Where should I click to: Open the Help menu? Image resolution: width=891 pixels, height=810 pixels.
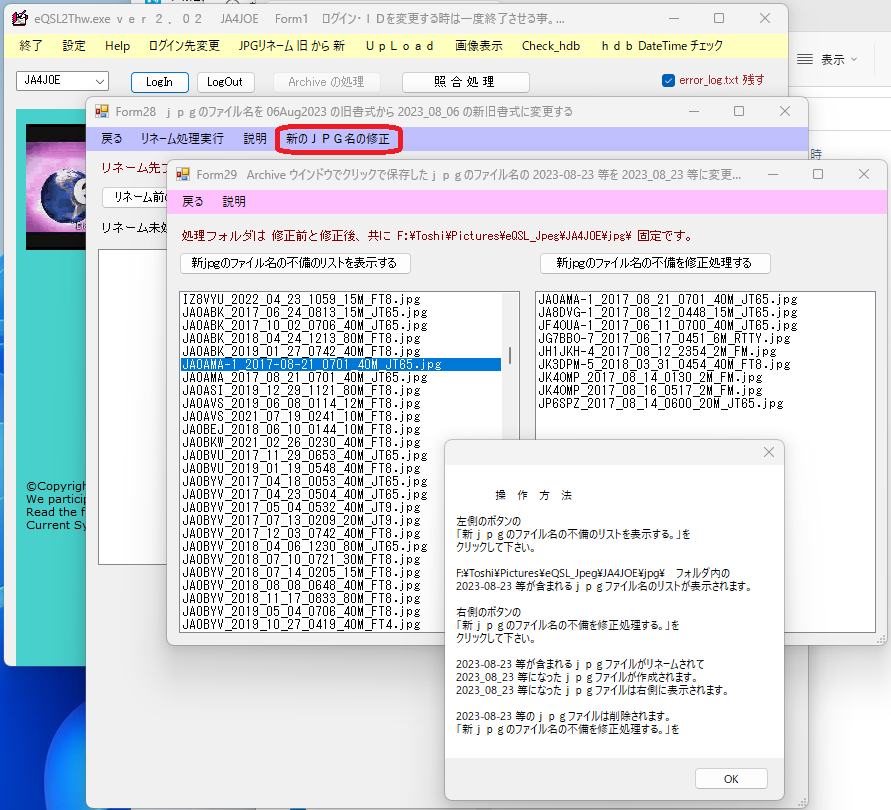tap(118, 45)
